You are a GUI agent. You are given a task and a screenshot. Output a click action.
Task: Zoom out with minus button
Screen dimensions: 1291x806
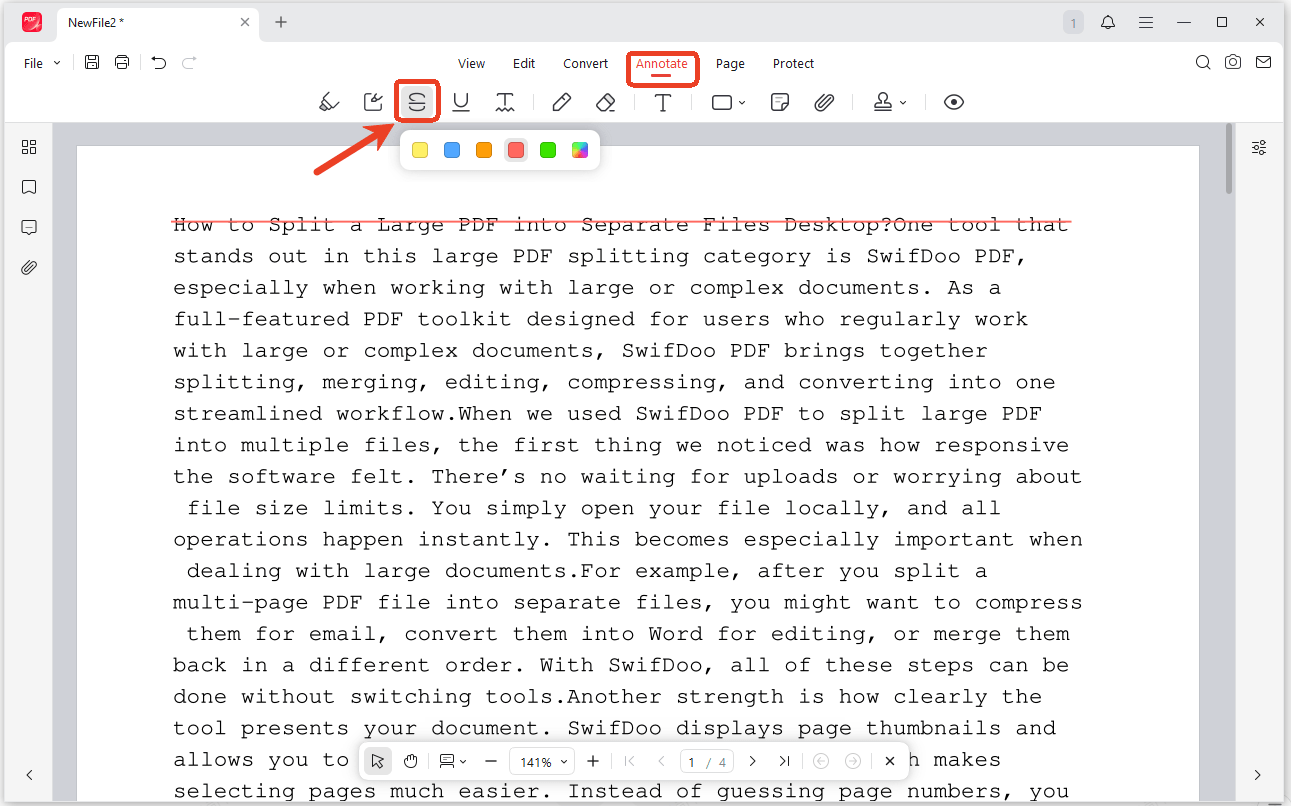490,761
